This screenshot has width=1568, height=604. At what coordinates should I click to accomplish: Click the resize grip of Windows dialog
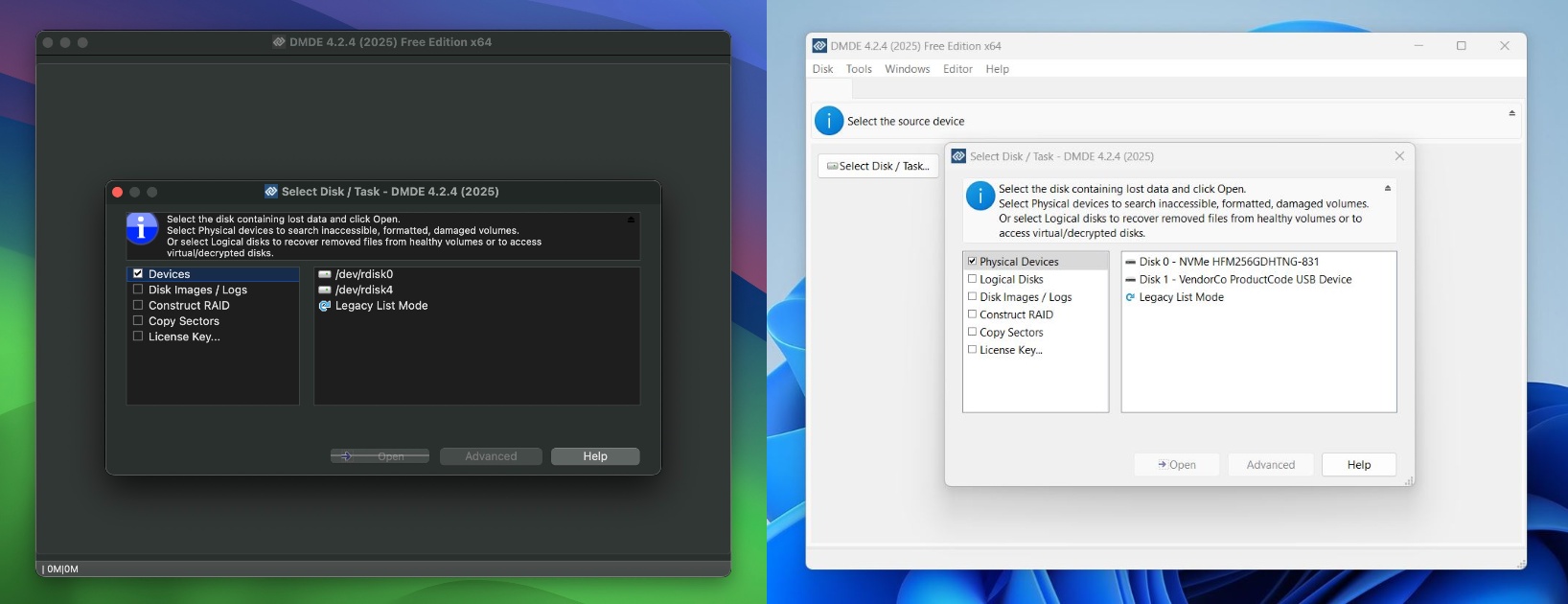pos(1408,480)
